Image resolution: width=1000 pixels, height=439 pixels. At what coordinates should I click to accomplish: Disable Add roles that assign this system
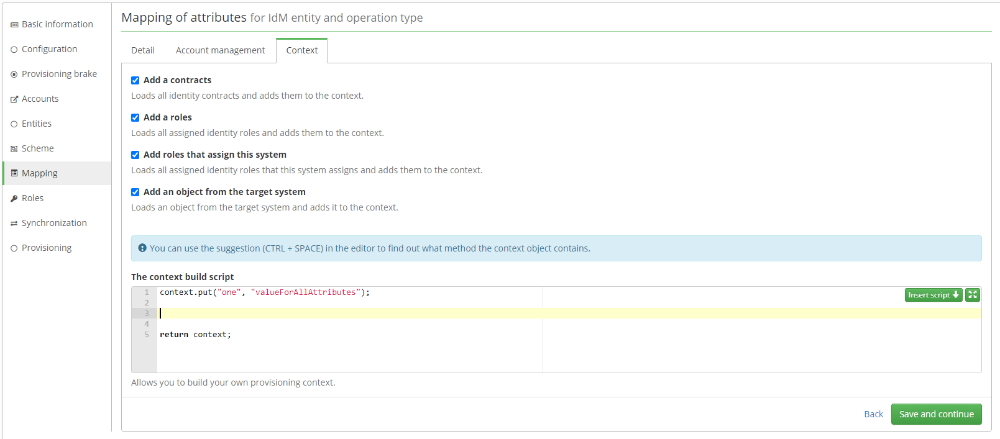pos(135,154)
